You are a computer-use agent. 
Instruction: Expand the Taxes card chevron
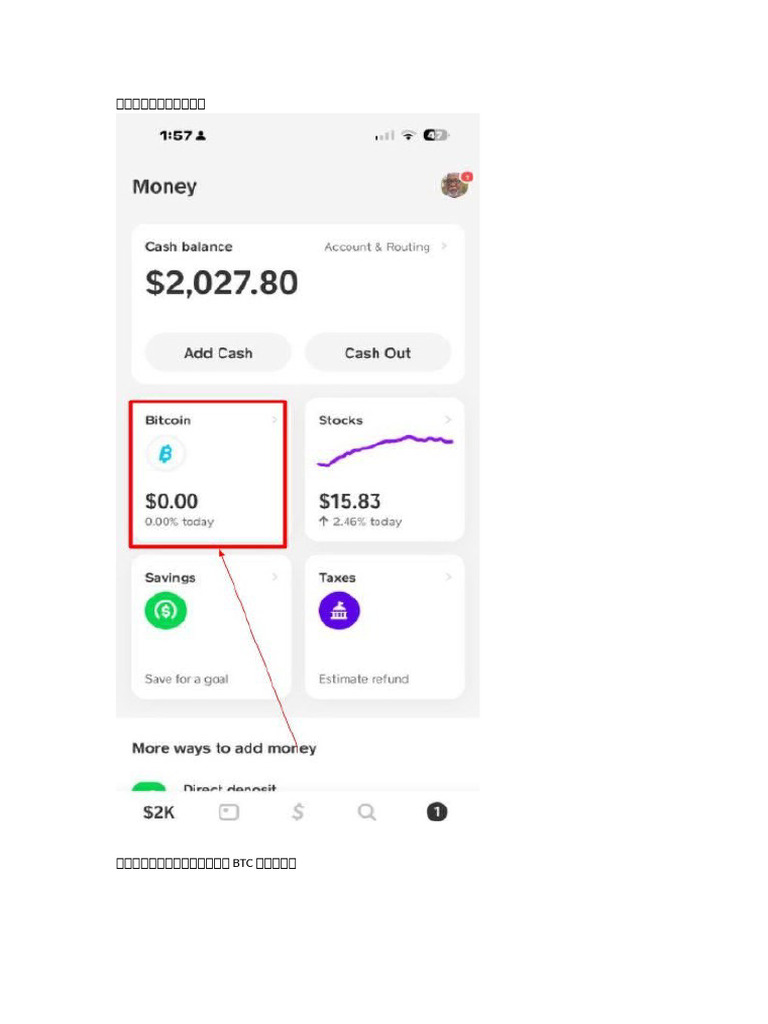[448, 577]
